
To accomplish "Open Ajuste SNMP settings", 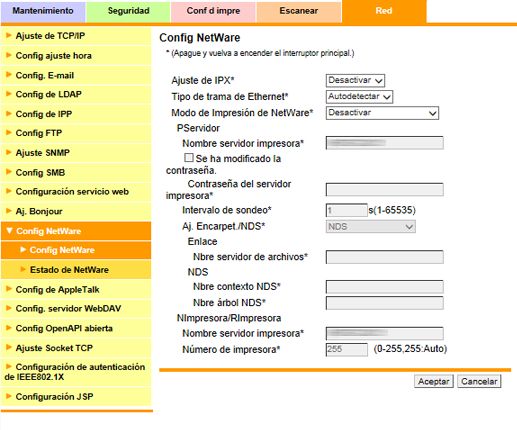I will click(76, 153).
